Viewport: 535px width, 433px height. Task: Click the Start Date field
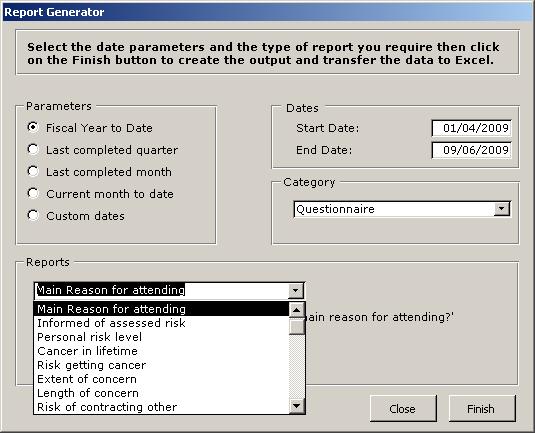click(472, 128)
